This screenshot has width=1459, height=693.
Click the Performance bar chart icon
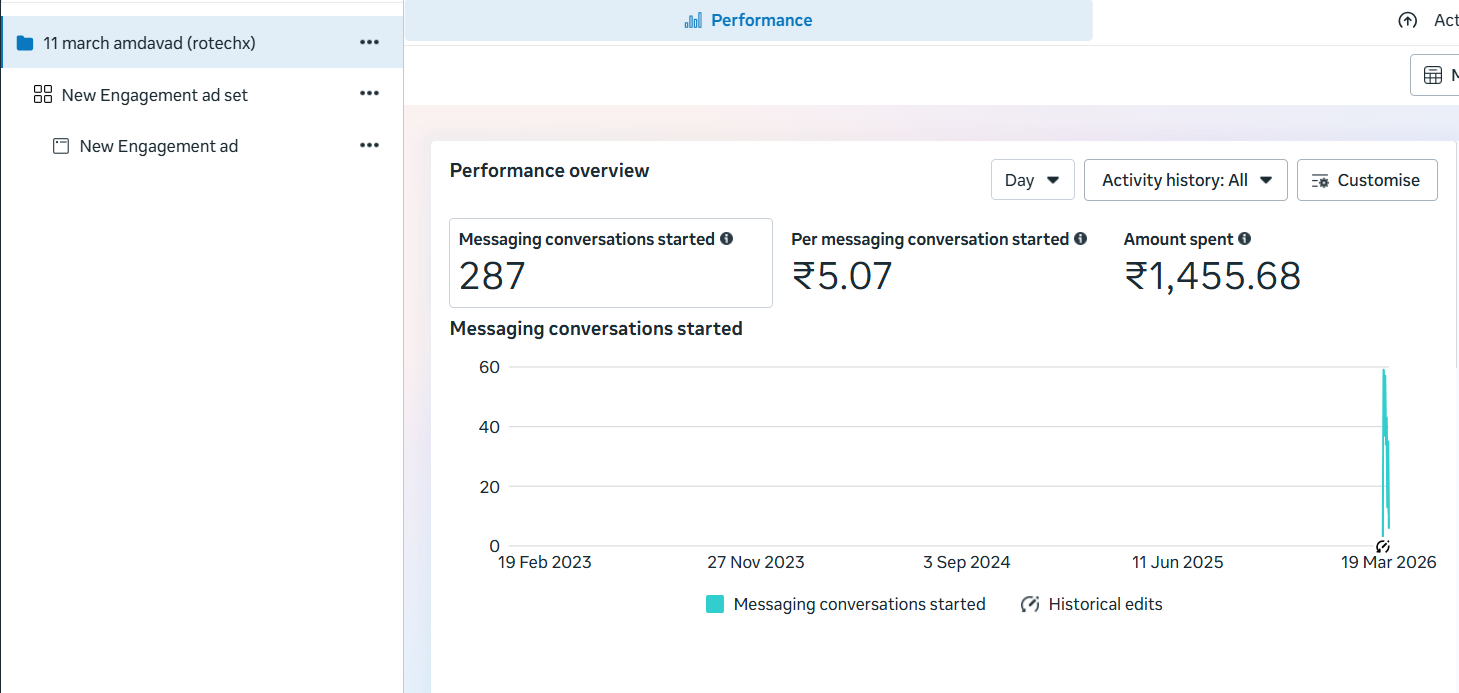click(693, 20)
